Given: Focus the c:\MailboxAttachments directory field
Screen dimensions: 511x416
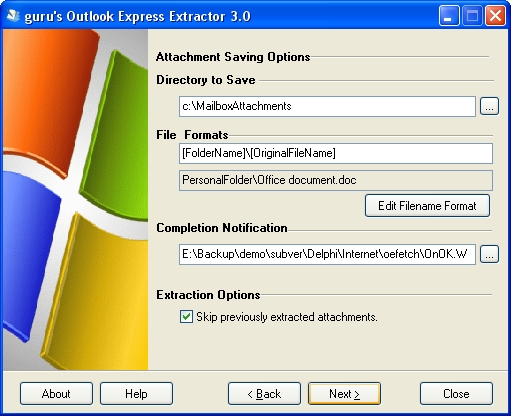Looking at the screenshot, I should [x=327, y=106].
